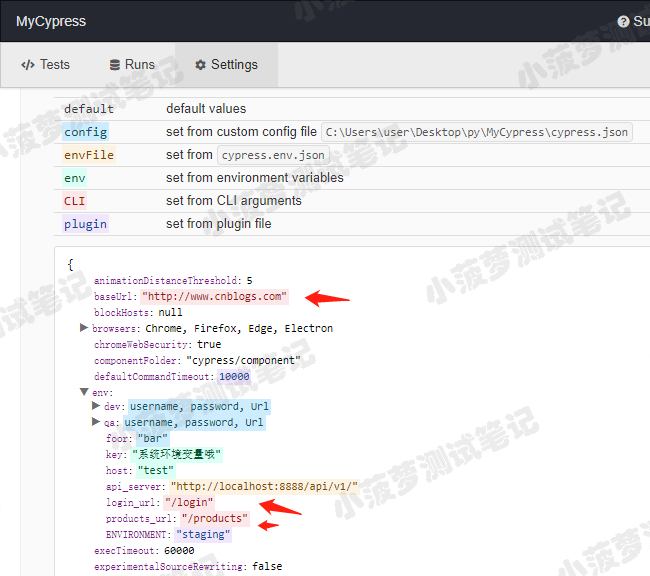This screenshot has width=650, height=576.
Task: Click the database icon beside Runs
Action: click(114, 65)
